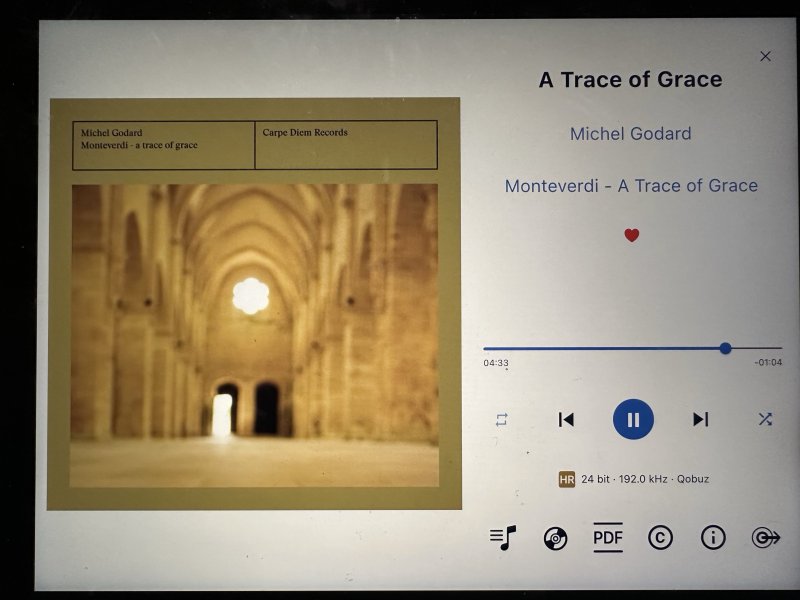This screenshot has height=600, width=800.
Task: Close the now playing view
Action: pyautogui.click(x=765, y=56)
